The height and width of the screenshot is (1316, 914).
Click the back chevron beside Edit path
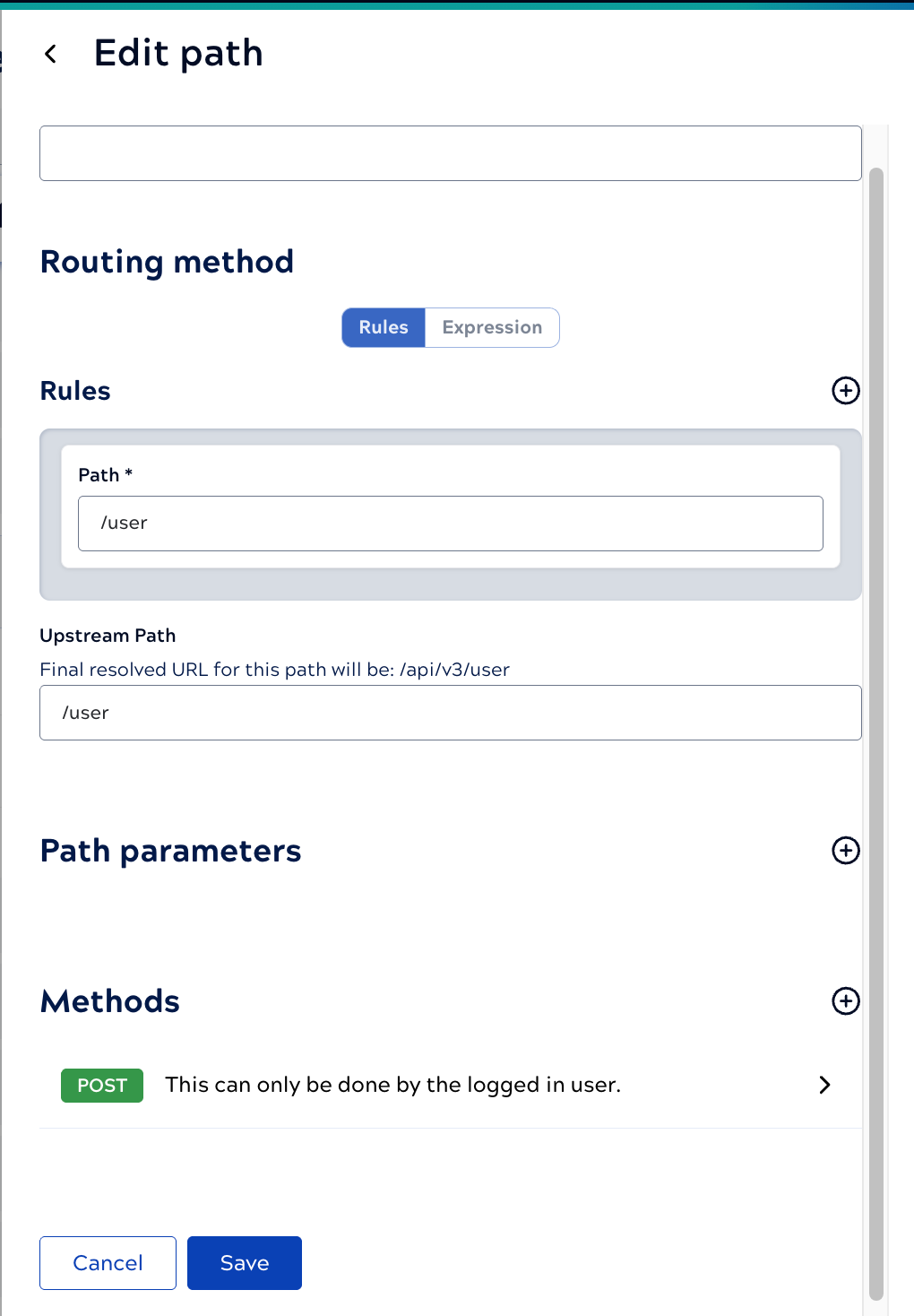click(51, 54)
